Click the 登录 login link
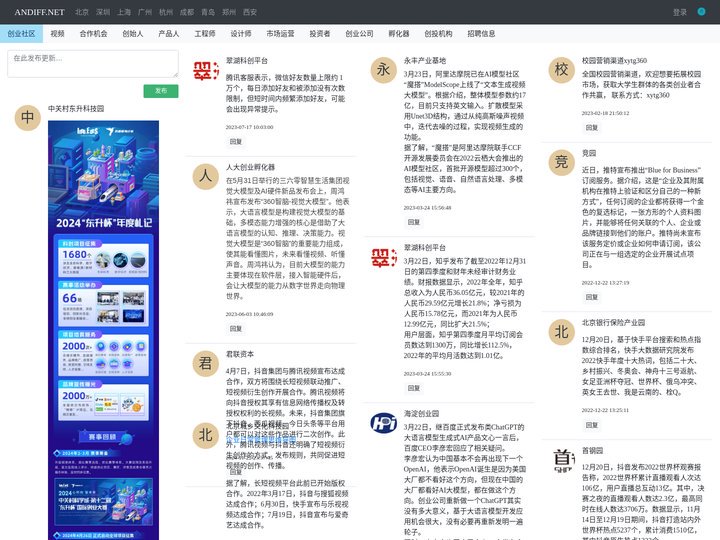Screen dimensions: 720x540 click(680, 12)
